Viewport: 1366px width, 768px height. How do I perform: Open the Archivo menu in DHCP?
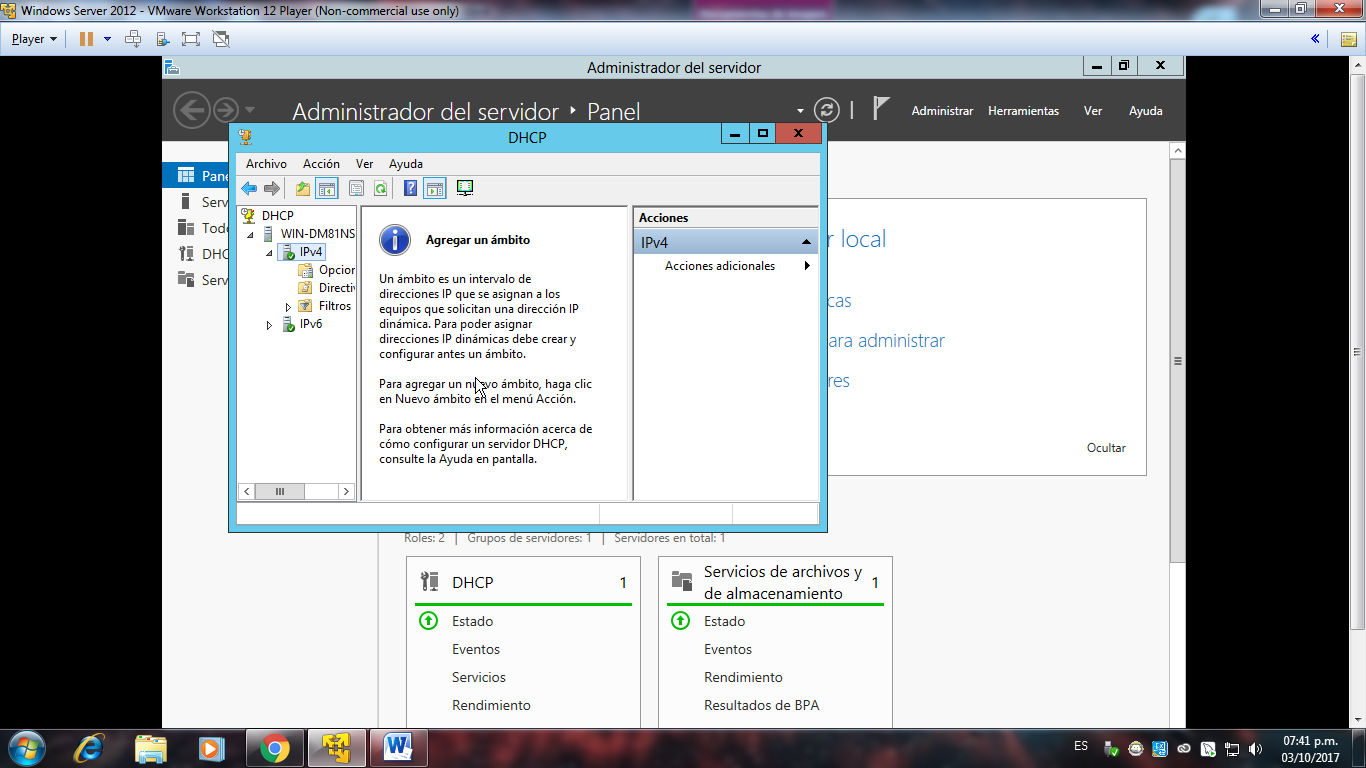coord(266,163)
